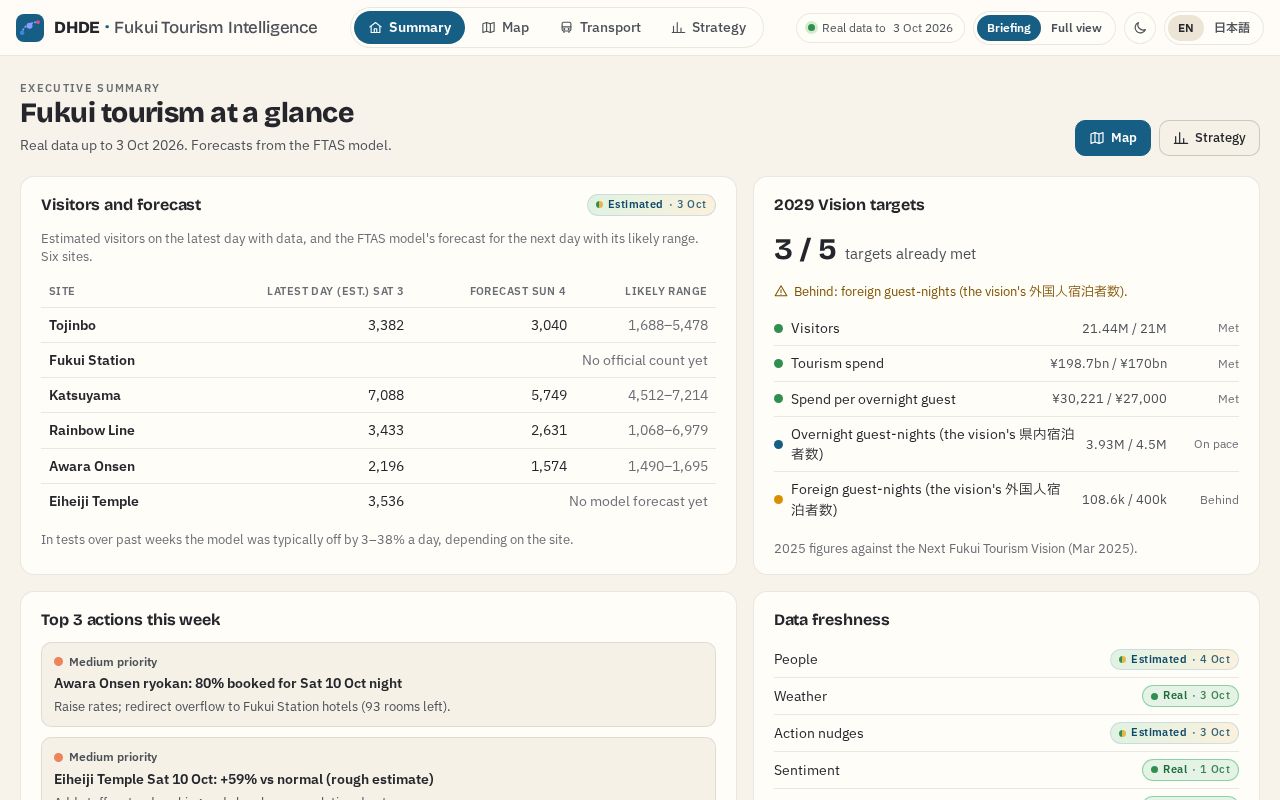The image size is (1280, 800).
Task: Click the Katsuyama site name
Action: point(85,395)
